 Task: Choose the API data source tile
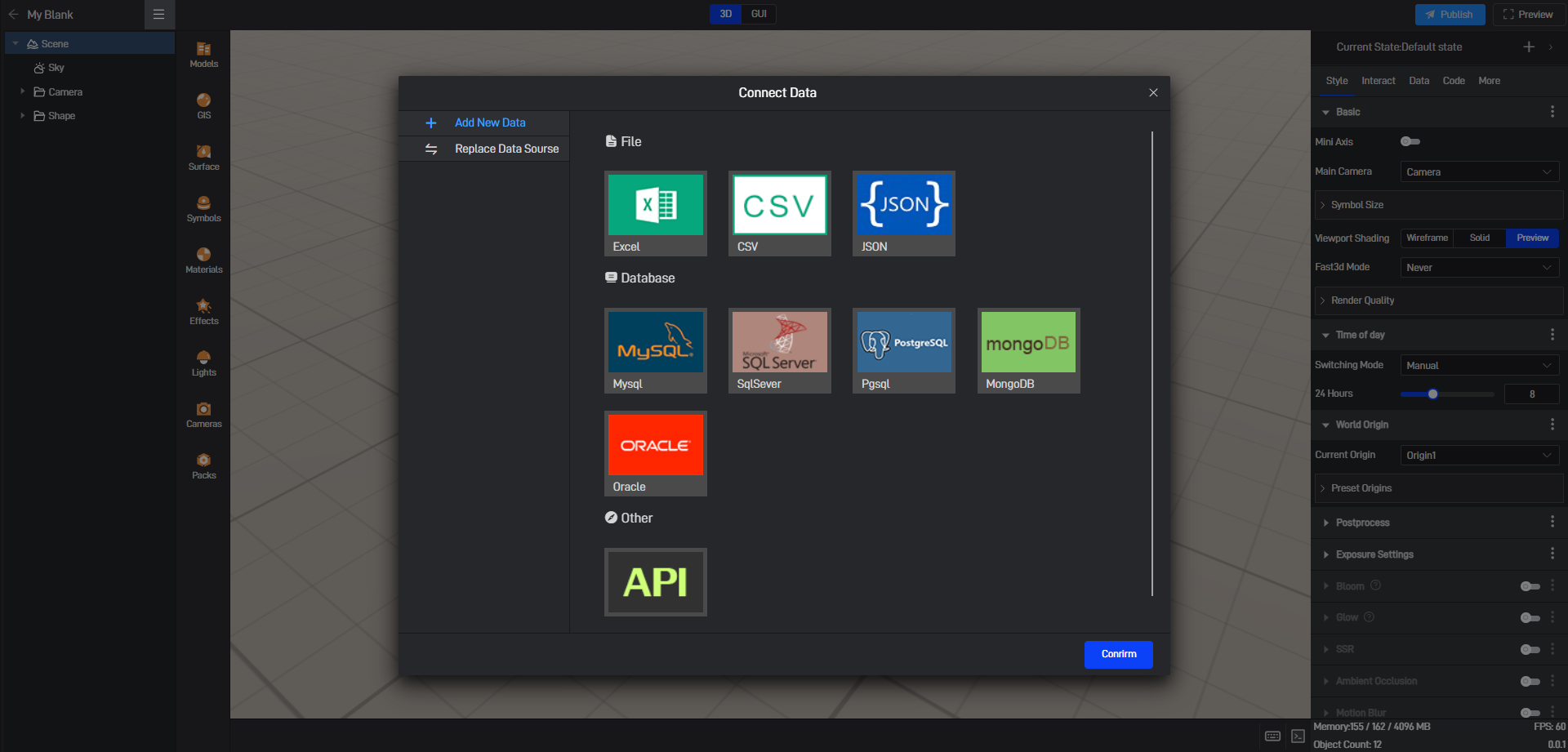pyautogui.click(x=655, y=582)
